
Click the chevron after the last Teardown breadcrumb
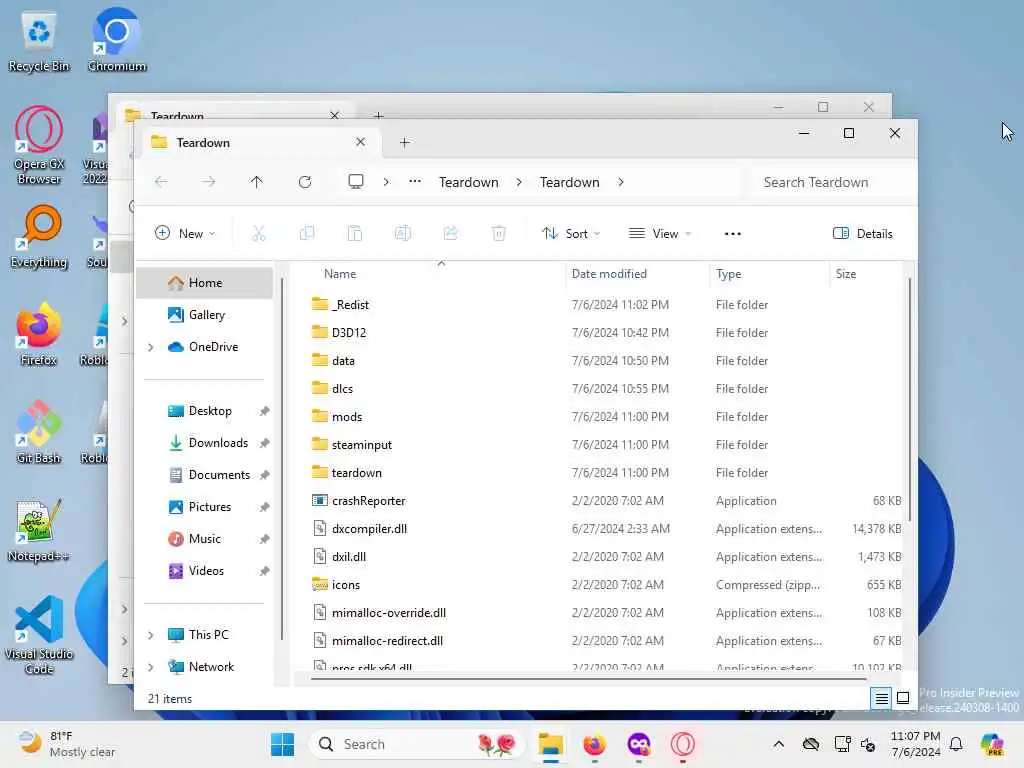point(620,182)
